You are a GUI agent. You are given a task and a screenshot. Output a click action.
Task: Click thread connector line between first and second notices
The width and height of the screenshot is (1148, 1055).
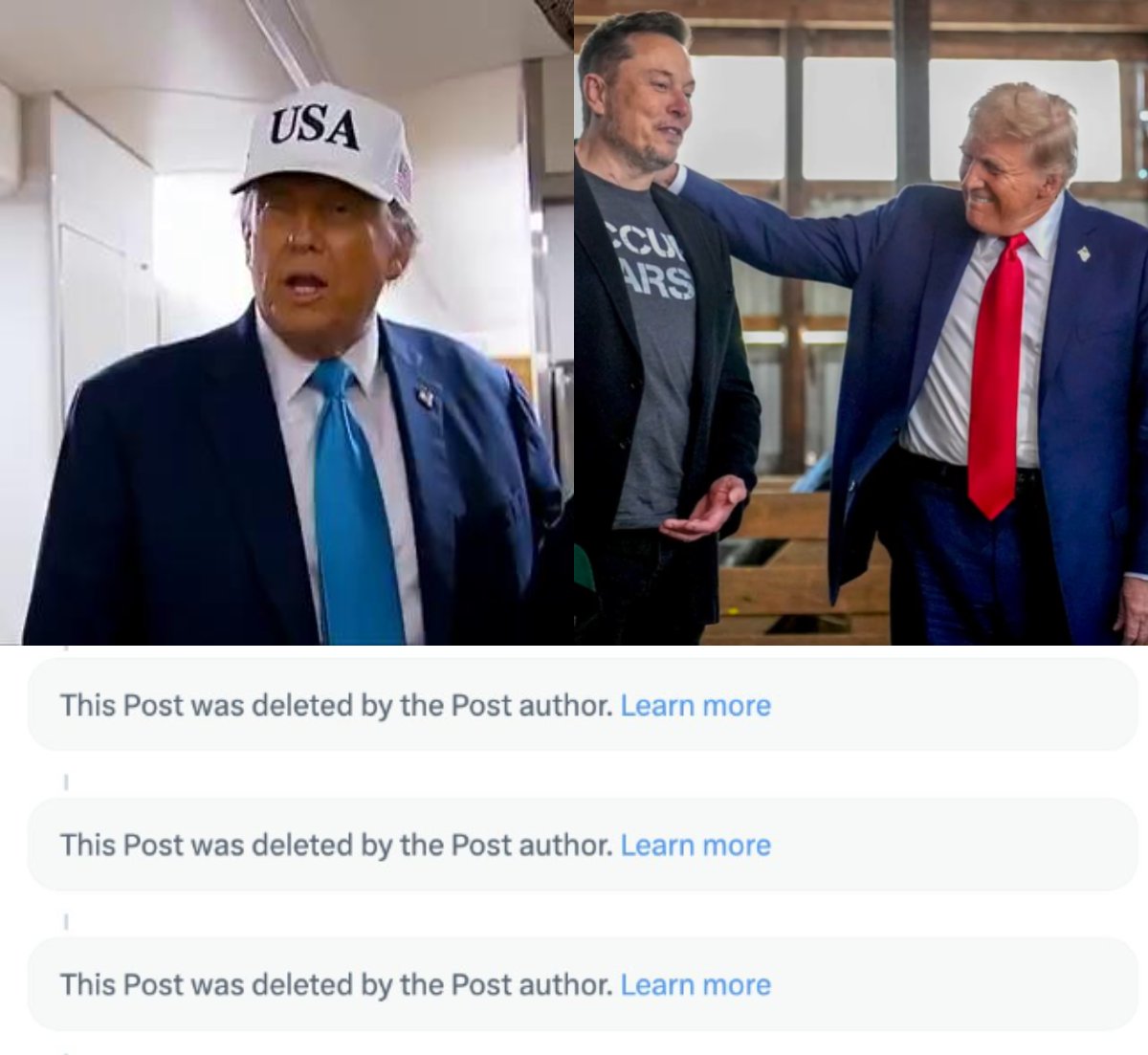(x=65, y=782)
